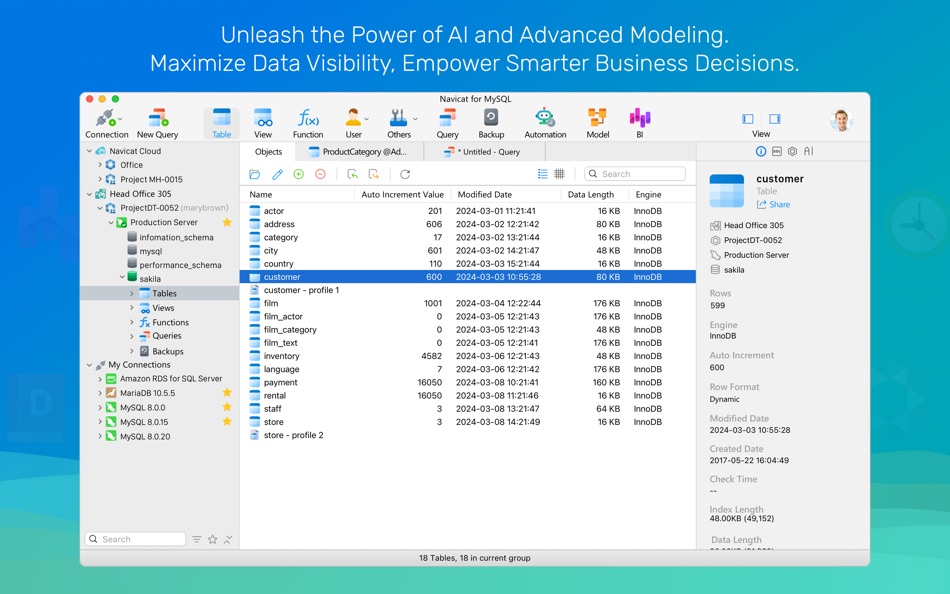
Task: Toggle favorite star for MariaDB 10.5.5
Action: (227, 393)
